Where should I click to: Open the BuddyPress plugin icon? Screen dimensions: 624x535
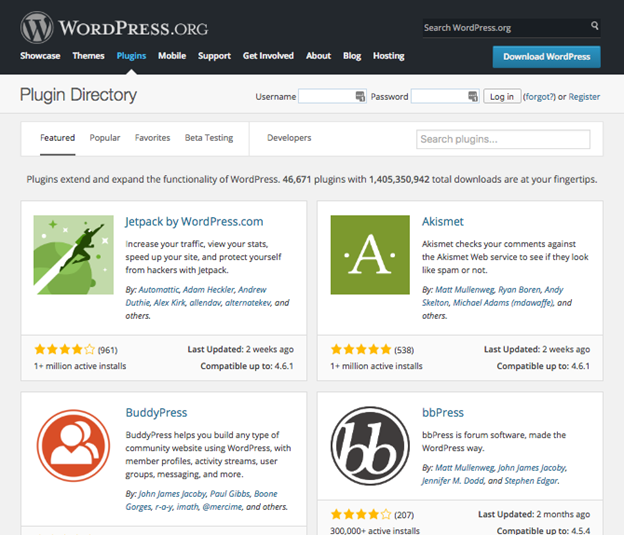tap(74, 446)
